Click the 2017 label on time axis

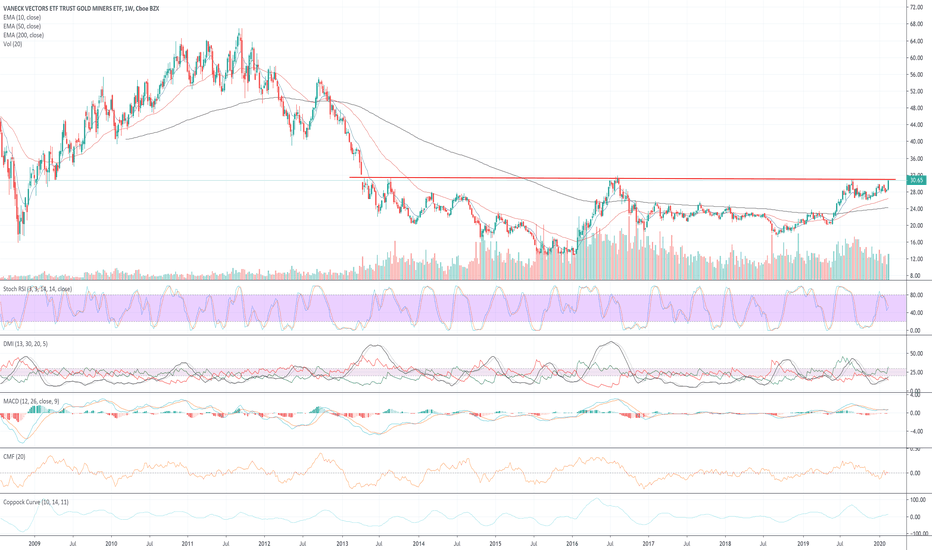pyautogui.click(x=648, y=543)
